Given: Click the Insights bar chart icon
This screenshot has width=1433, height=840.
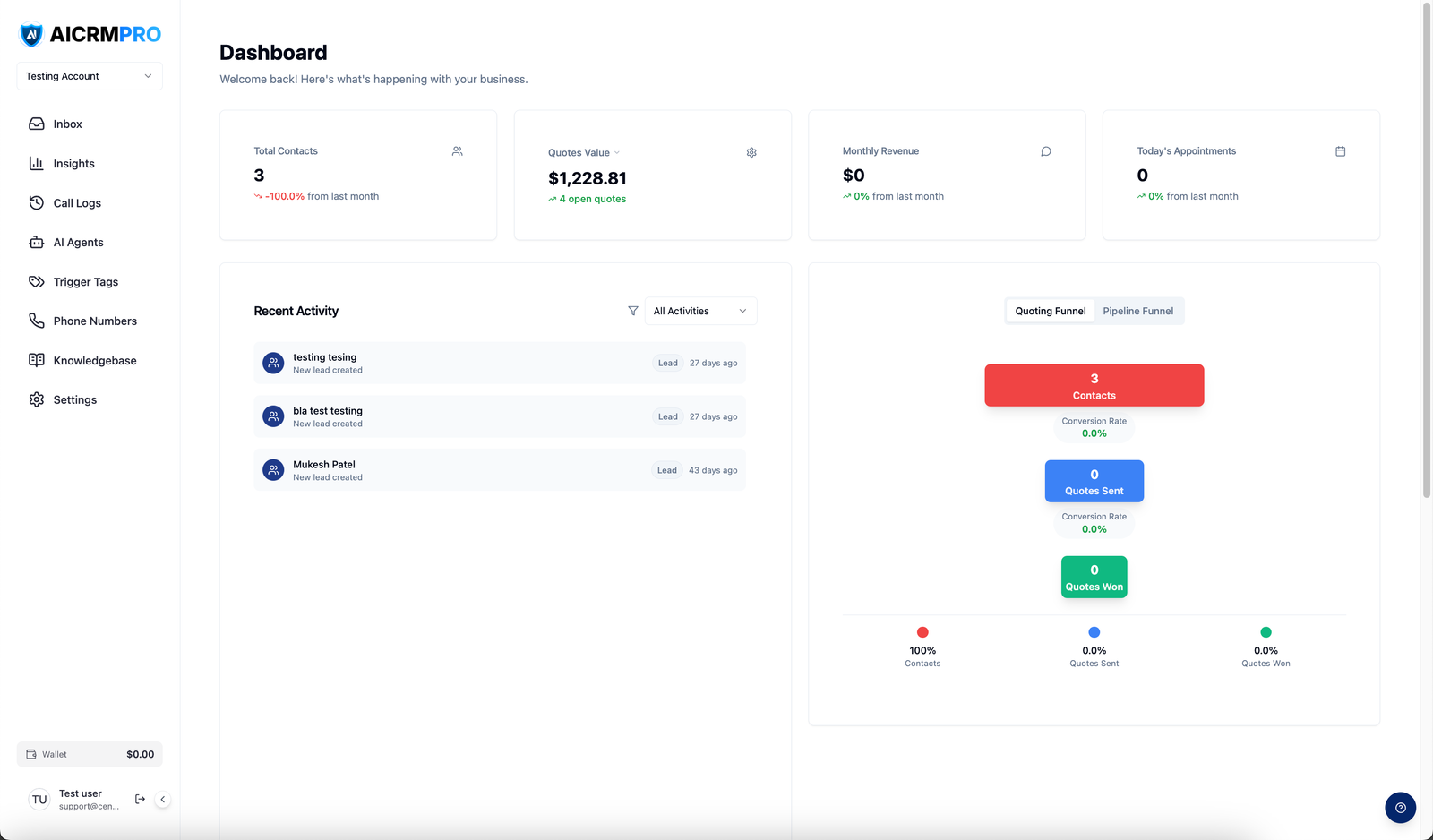Looking at the screenshot, I should [x=37, y=163].
